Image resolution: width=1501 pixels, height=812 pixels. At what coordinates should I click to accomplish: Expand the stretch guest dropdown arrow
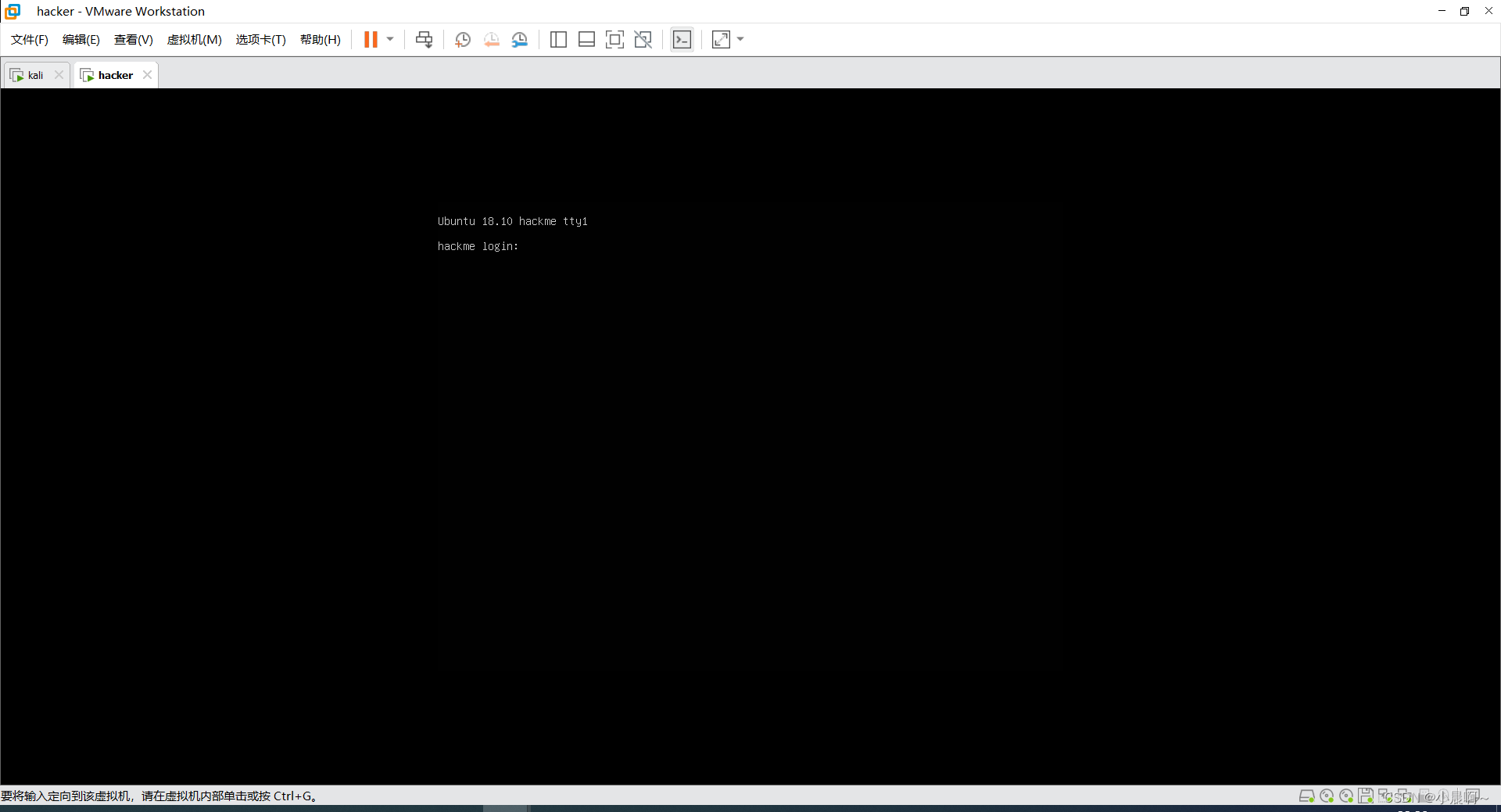click(740, 40)
